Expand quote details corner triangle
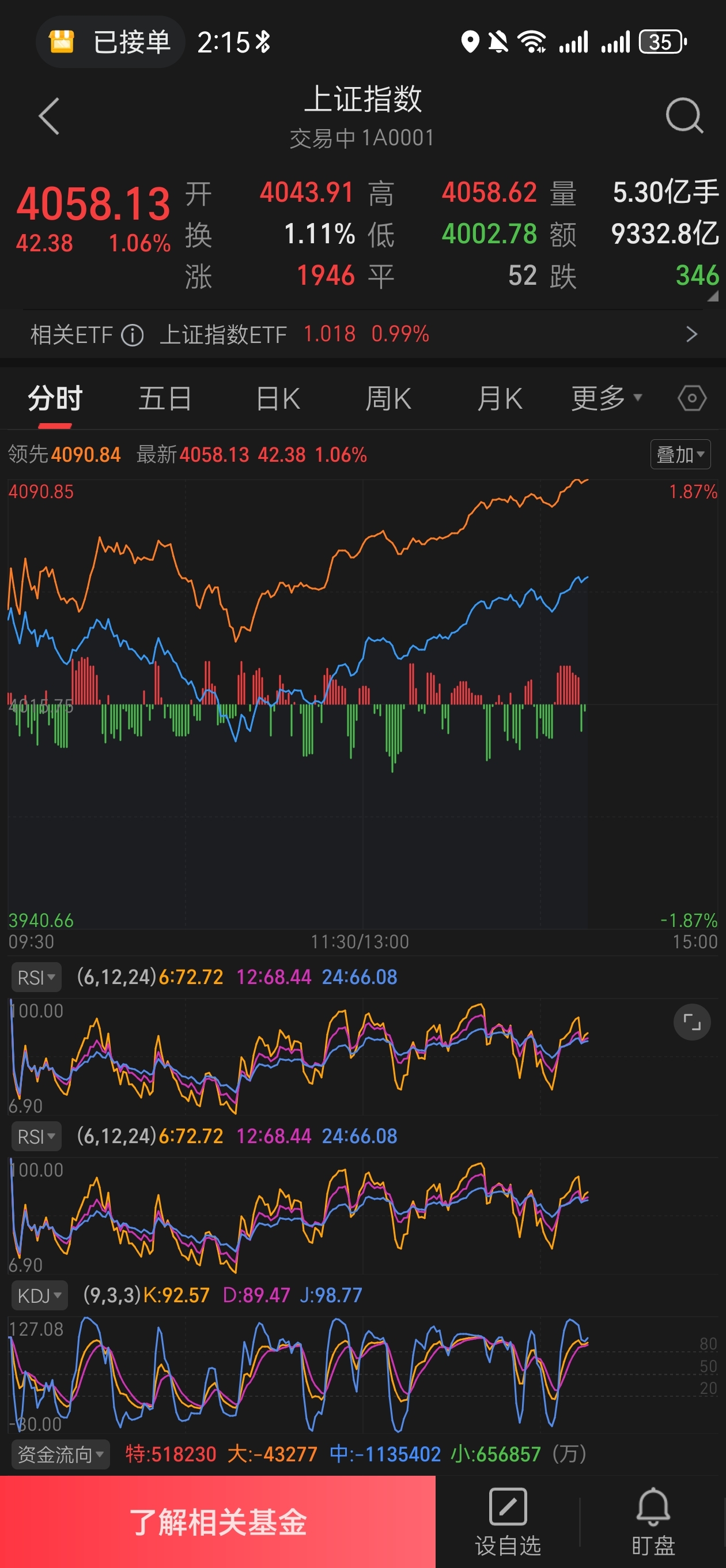 click(712, 296)
